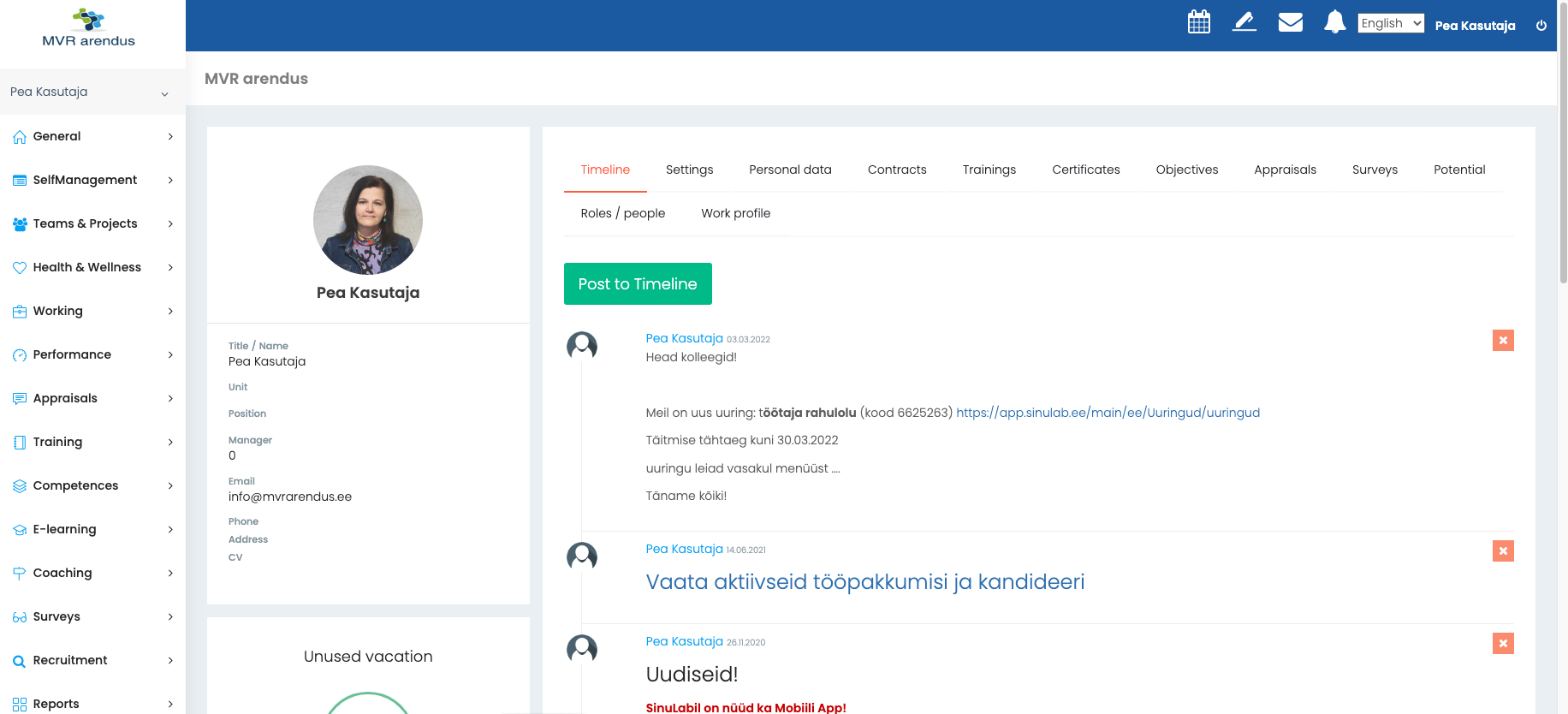The image size is (1568, 714).
Task: Click the E-learning graduation cap icon
Action: click(20, 530)
